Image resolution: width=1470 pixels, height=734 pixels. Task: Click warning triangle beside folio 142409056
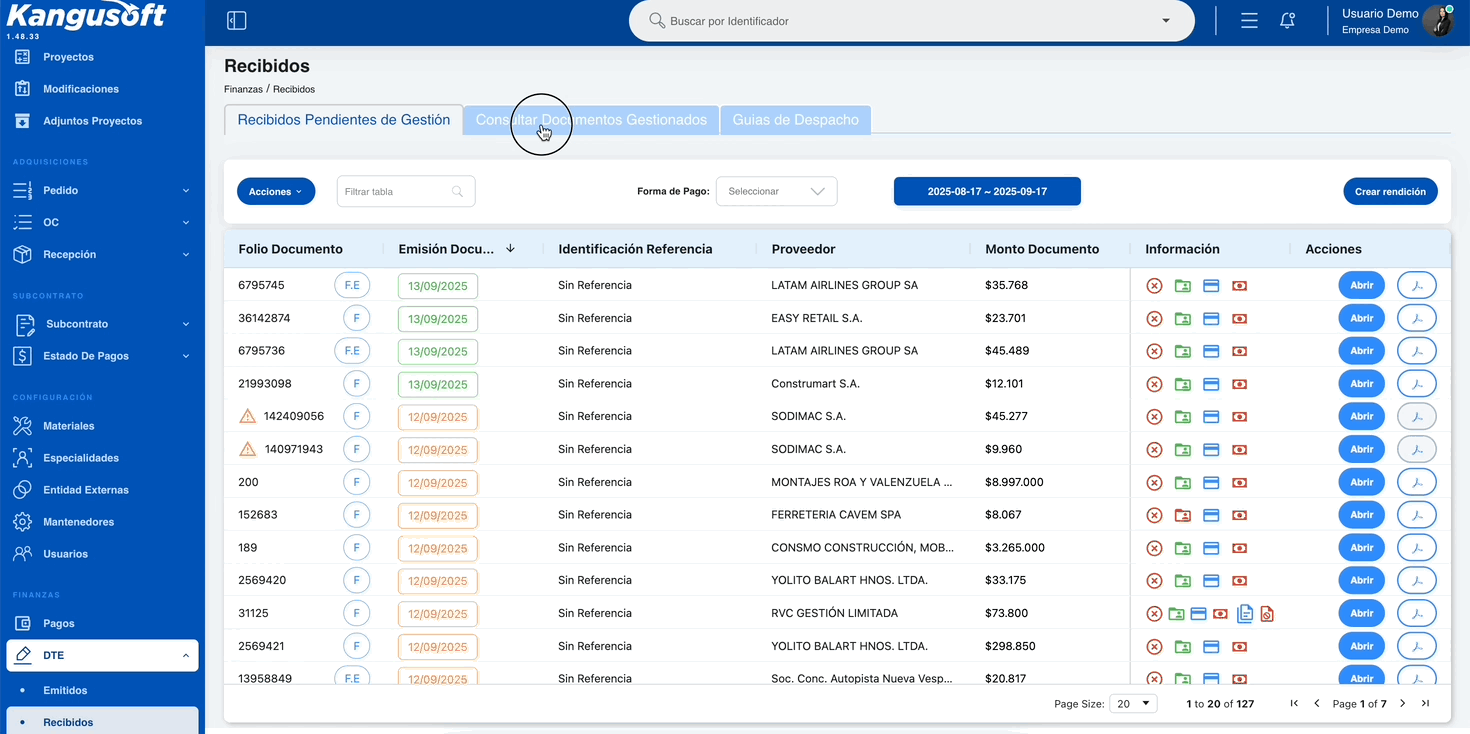pyautogui.click(x=247, y=416)
